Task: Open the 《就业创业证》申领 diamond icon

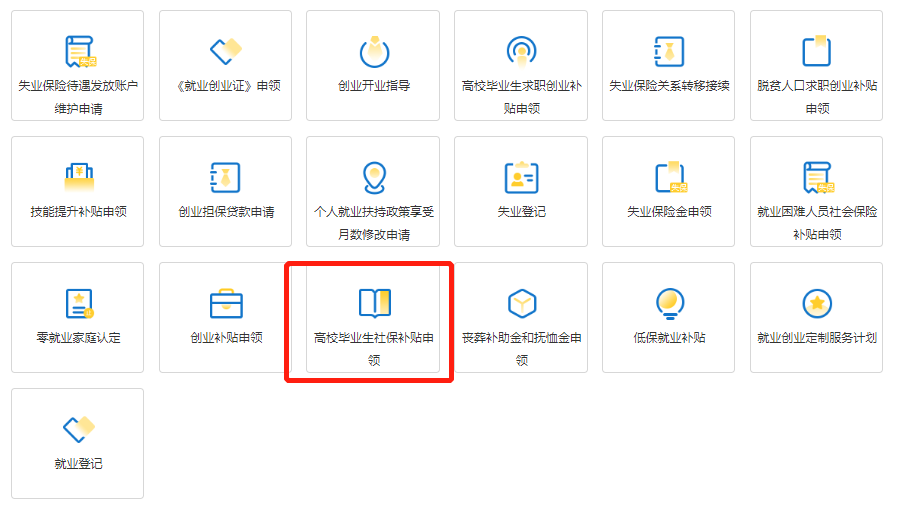Action: [x=226, y=51]
